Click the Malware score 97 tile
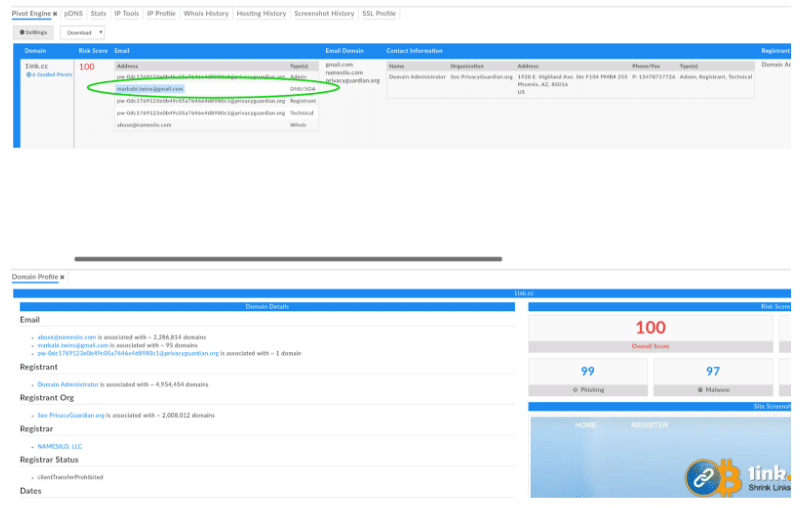Screen dimensions: 805x508 click(713, 378)
